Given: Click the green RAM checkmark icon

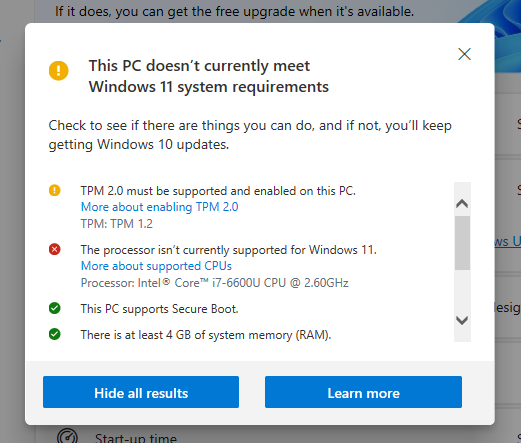Looking at the screenshot, I should click(x=55, y=334).
